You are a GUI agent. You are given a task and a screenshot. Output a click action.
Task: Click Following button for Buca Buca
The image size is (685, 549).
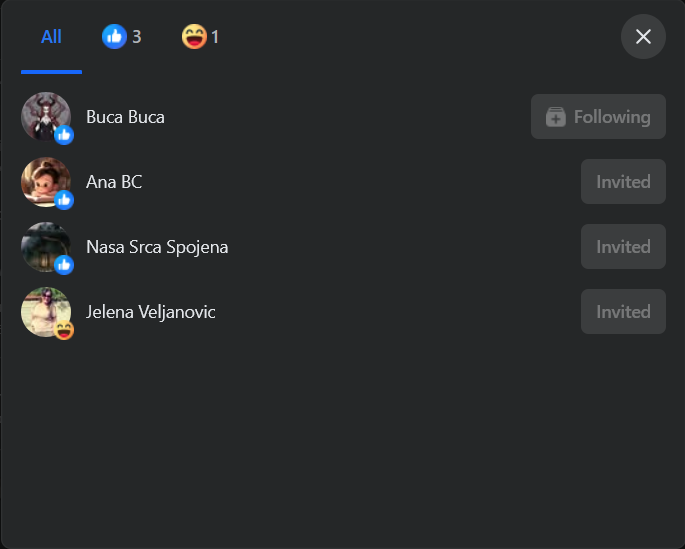click(598, 117)
